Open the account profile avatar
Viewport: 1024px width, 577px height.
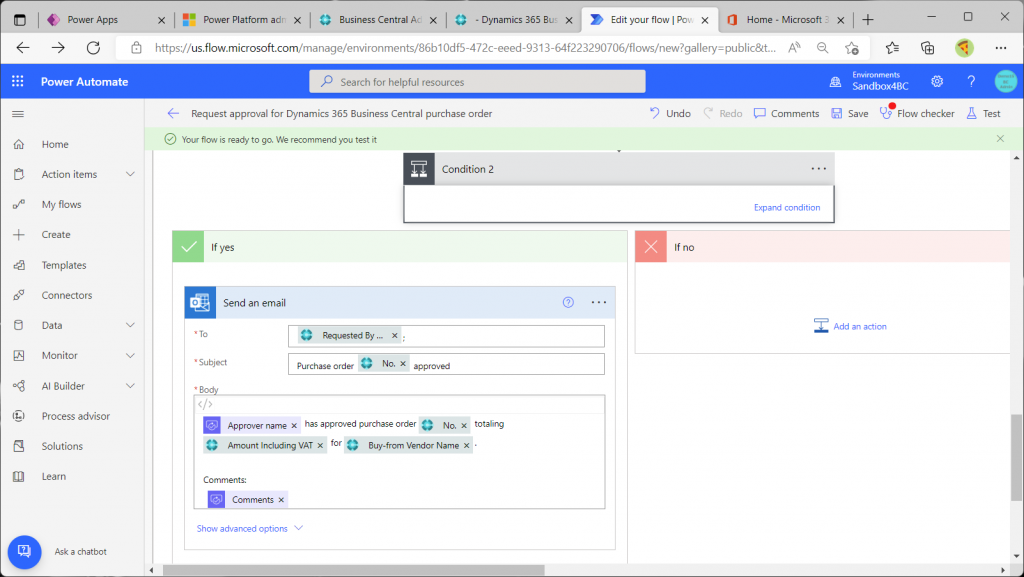(1006, 81)
